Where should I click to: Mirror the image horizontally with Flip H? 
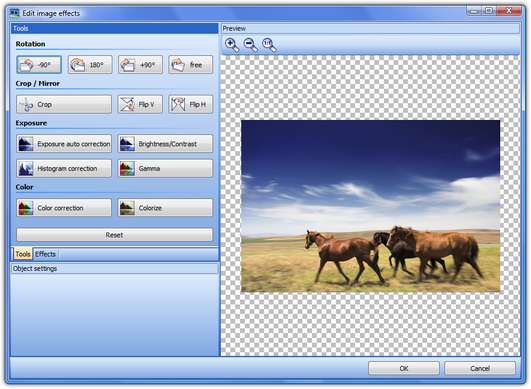point(191,104)
